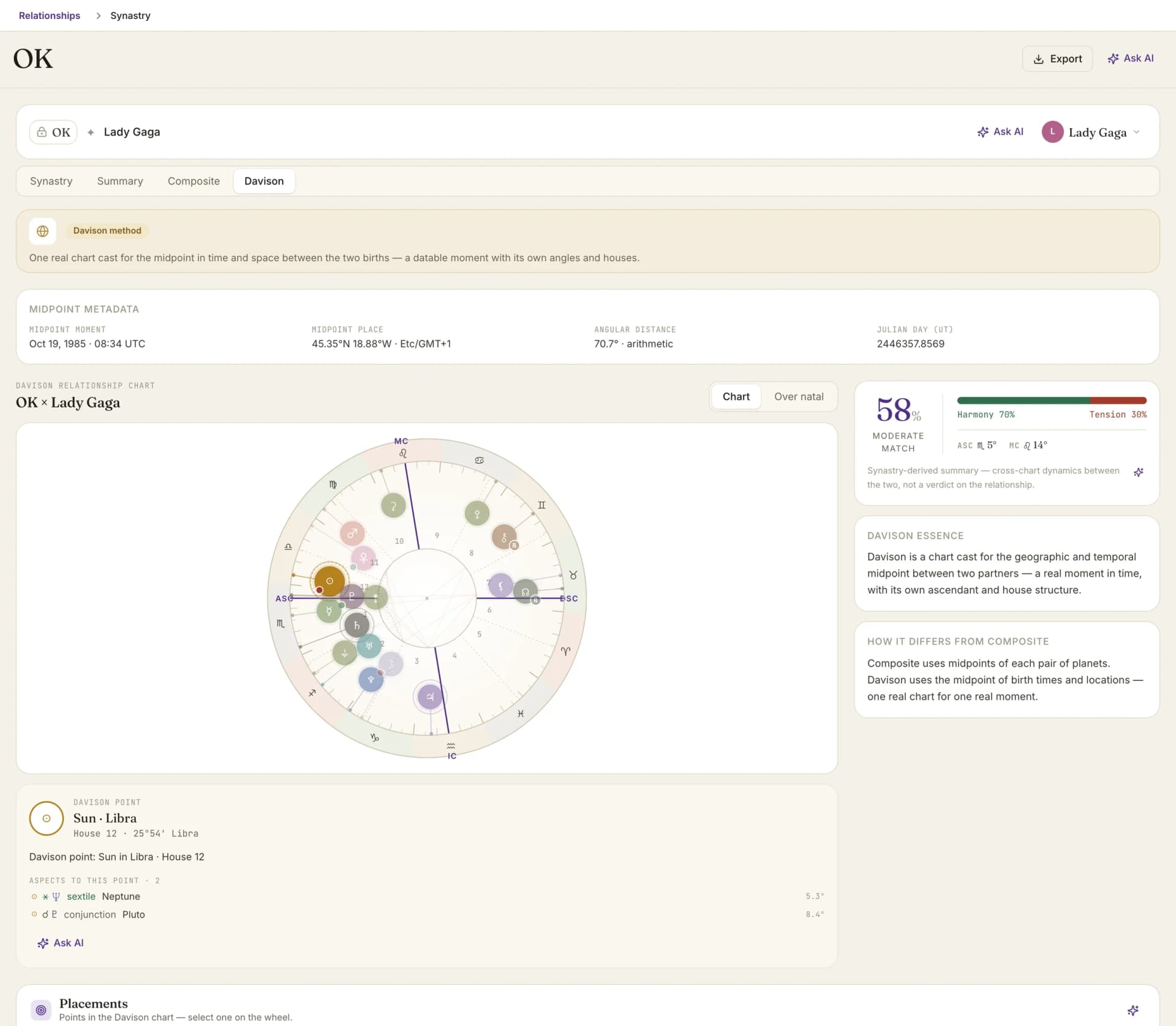Click Ask AI in the page header
1176x1026 pixels.
click(x=1131, y=58)
